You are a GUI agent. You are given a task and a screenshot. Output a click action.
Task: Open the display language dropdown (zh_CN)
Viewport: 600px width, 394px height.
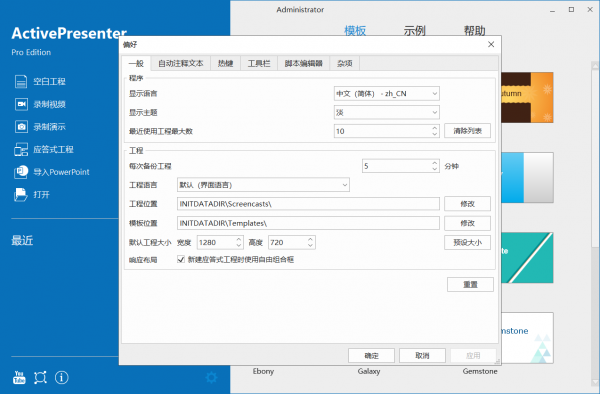386,93
